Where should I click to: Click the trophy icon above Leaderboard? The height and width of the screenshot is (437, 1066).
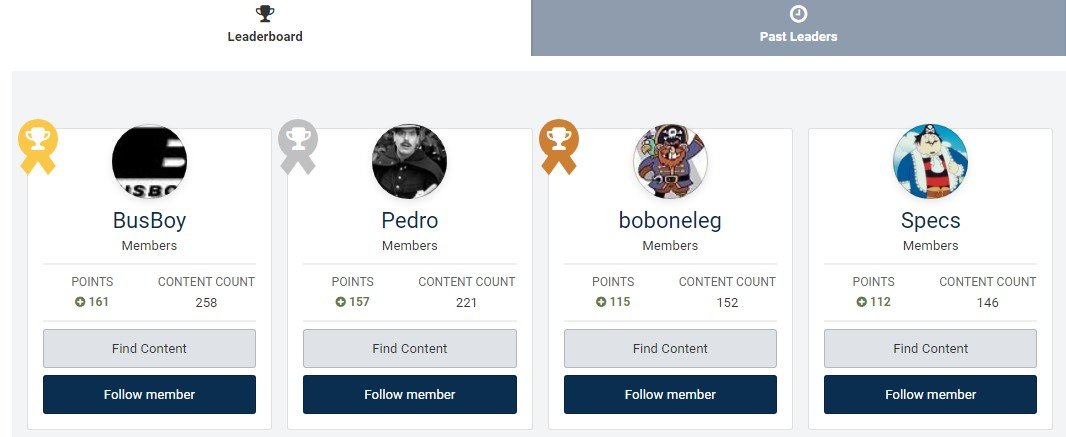coord(265,14)
